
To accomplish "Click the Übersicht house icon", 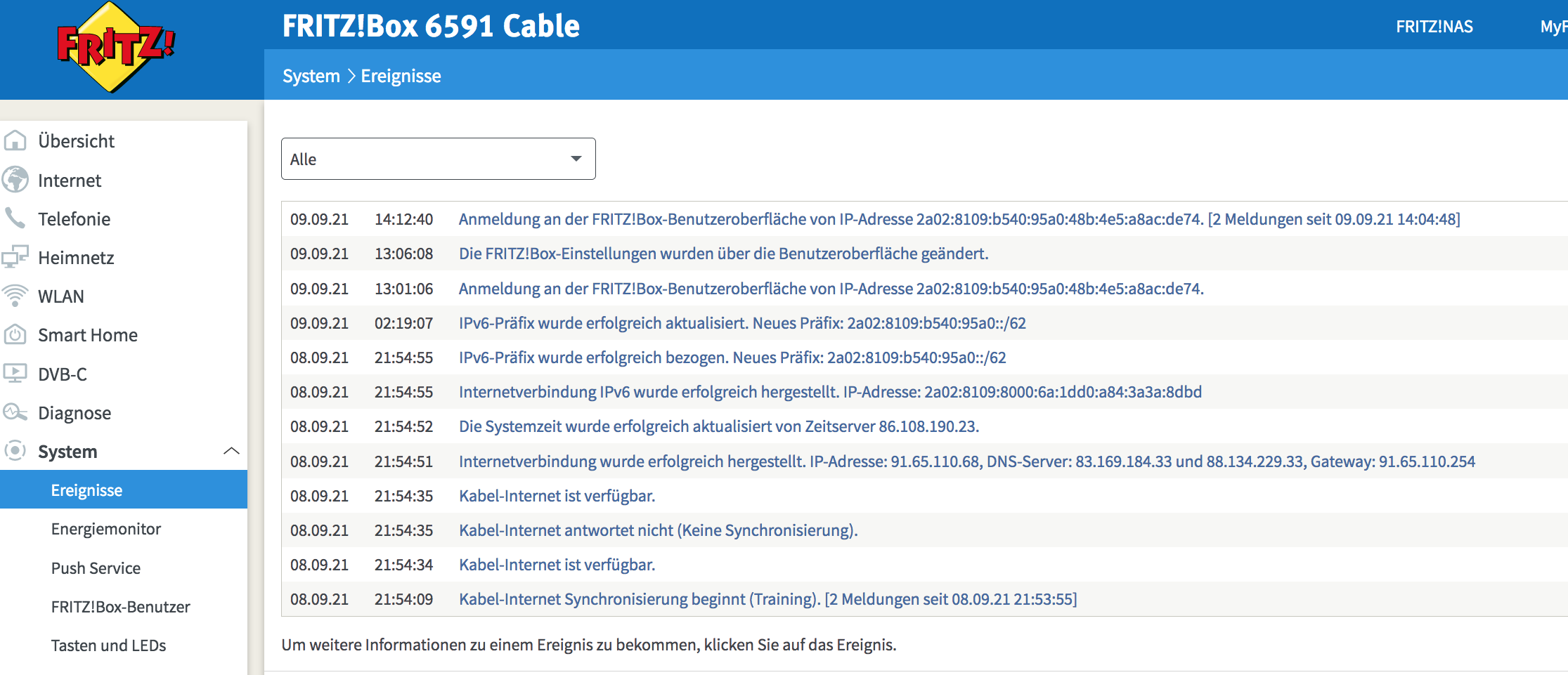I will point(15,141).
